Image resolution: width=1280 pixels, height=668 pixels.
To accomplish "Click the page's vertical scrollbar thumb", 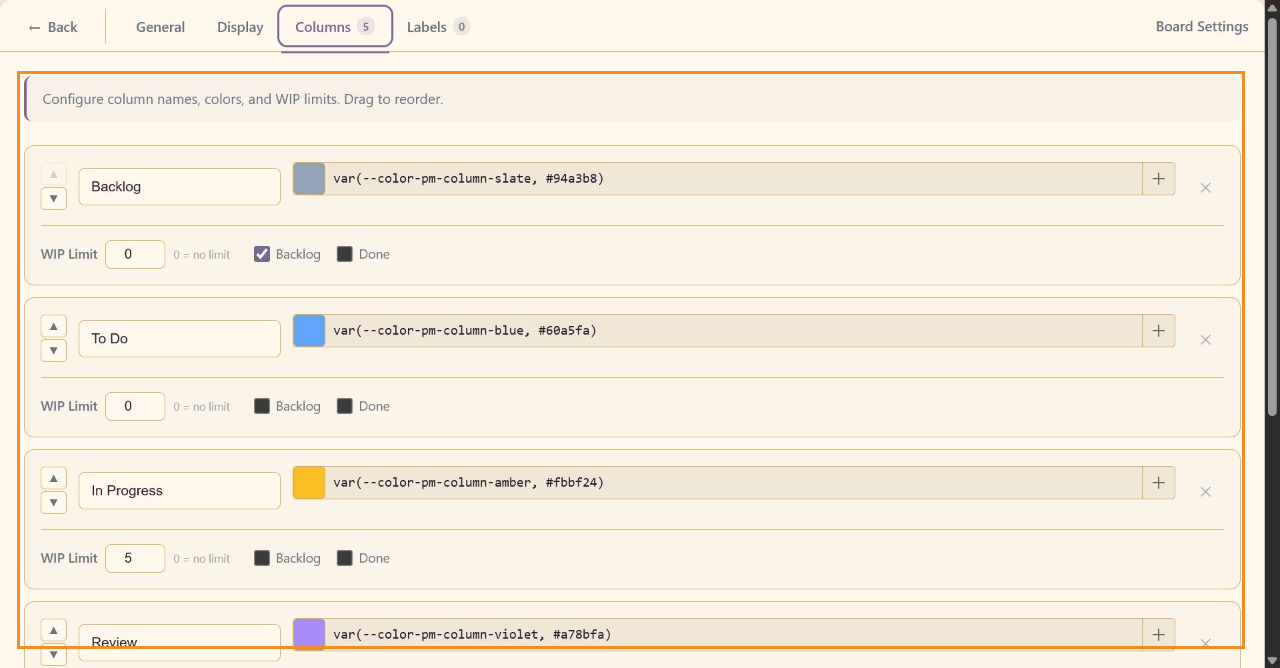I will [x=1272, y=215].
